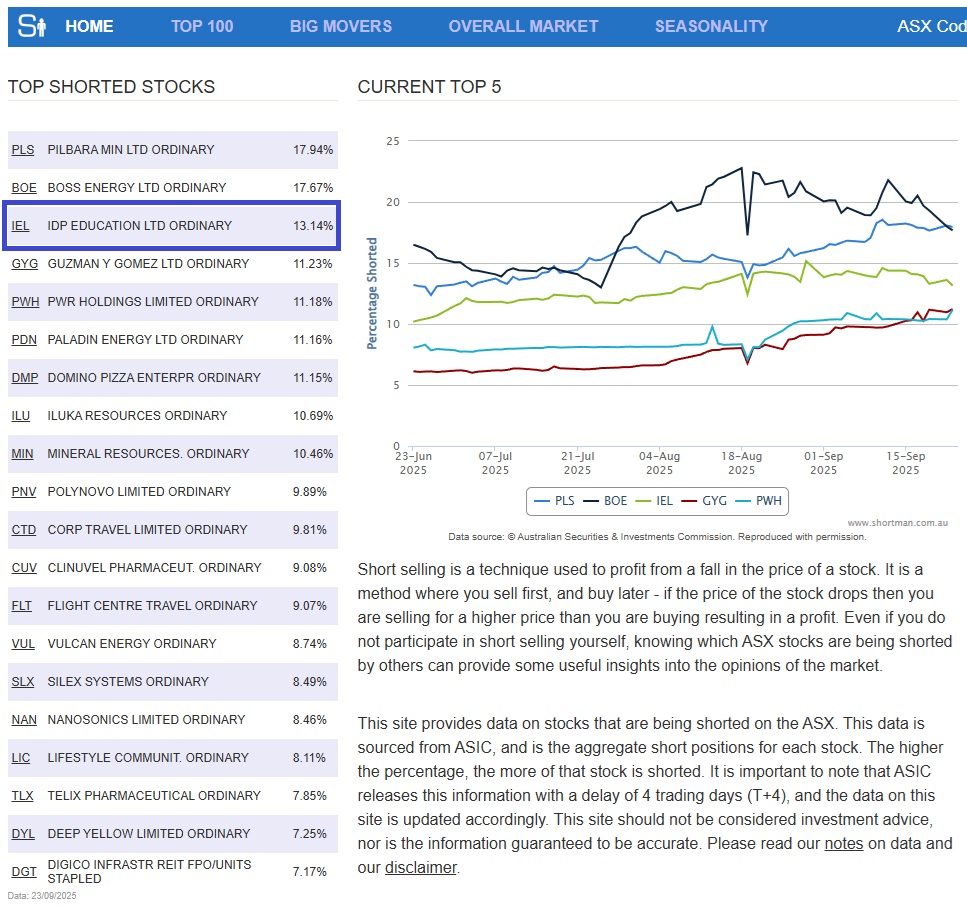Click the GYG Guzman Y Gomez ticker
Viewport: 967px width, 907px height.
[24, 264]
